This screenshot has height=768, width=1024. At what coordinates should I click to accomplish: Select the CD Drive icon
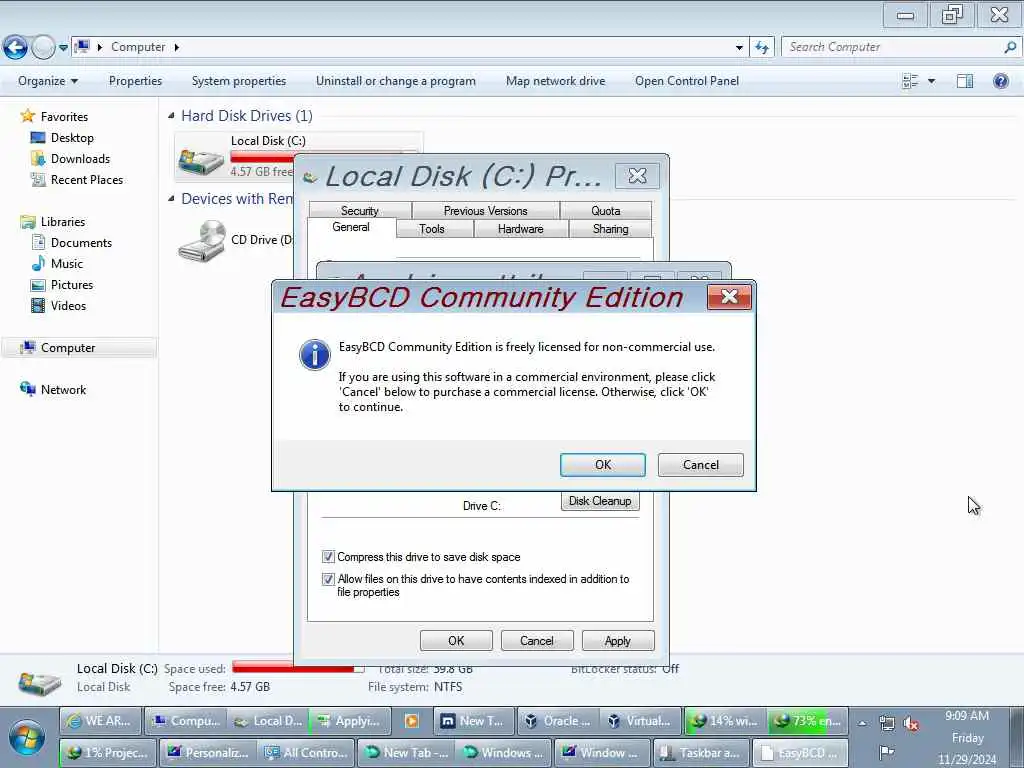202,241
